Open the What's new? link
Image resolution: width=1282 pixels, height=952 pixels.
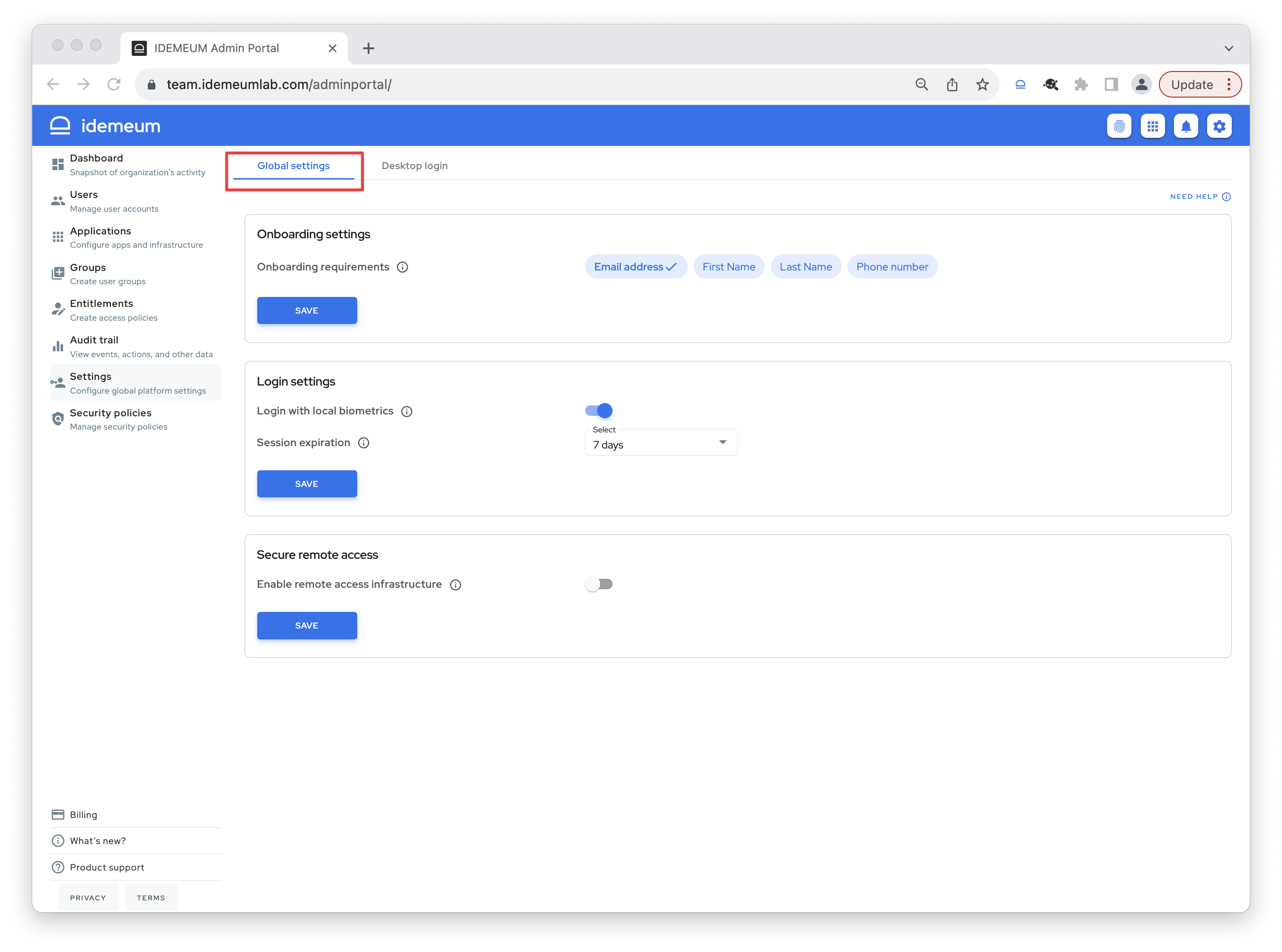(x=136, y=841)
